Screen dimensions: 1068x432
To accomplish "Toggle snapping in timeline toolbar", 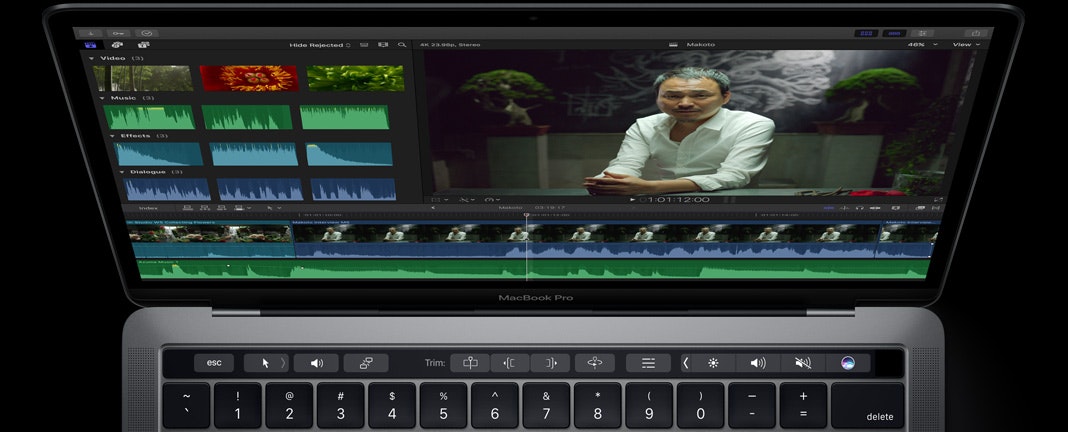I will pyautogui.click(x=875, y=208).
